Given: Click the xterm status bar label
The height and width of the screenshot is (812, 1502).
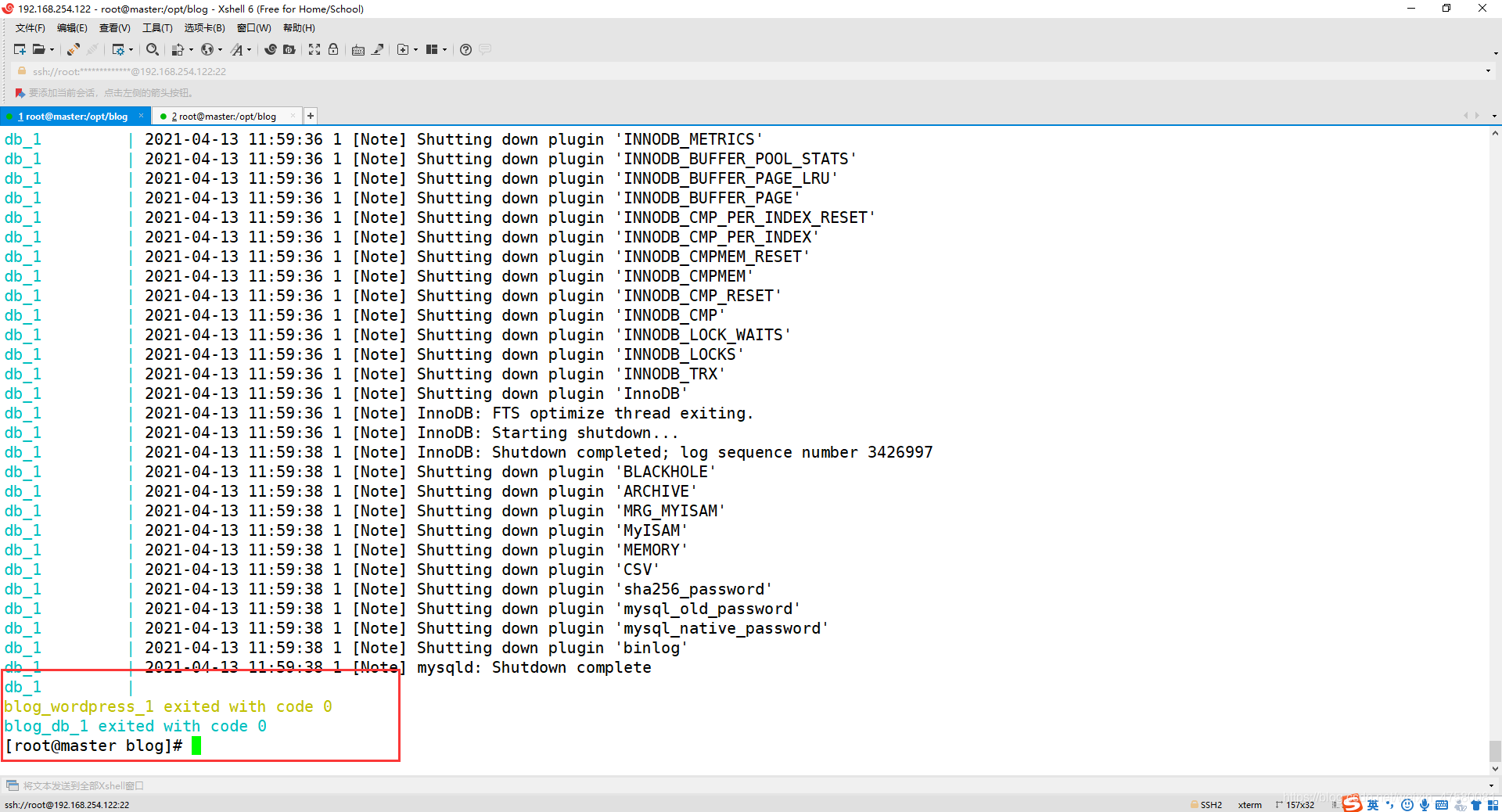Looking at the screenshot, I should pos(1250,805).
